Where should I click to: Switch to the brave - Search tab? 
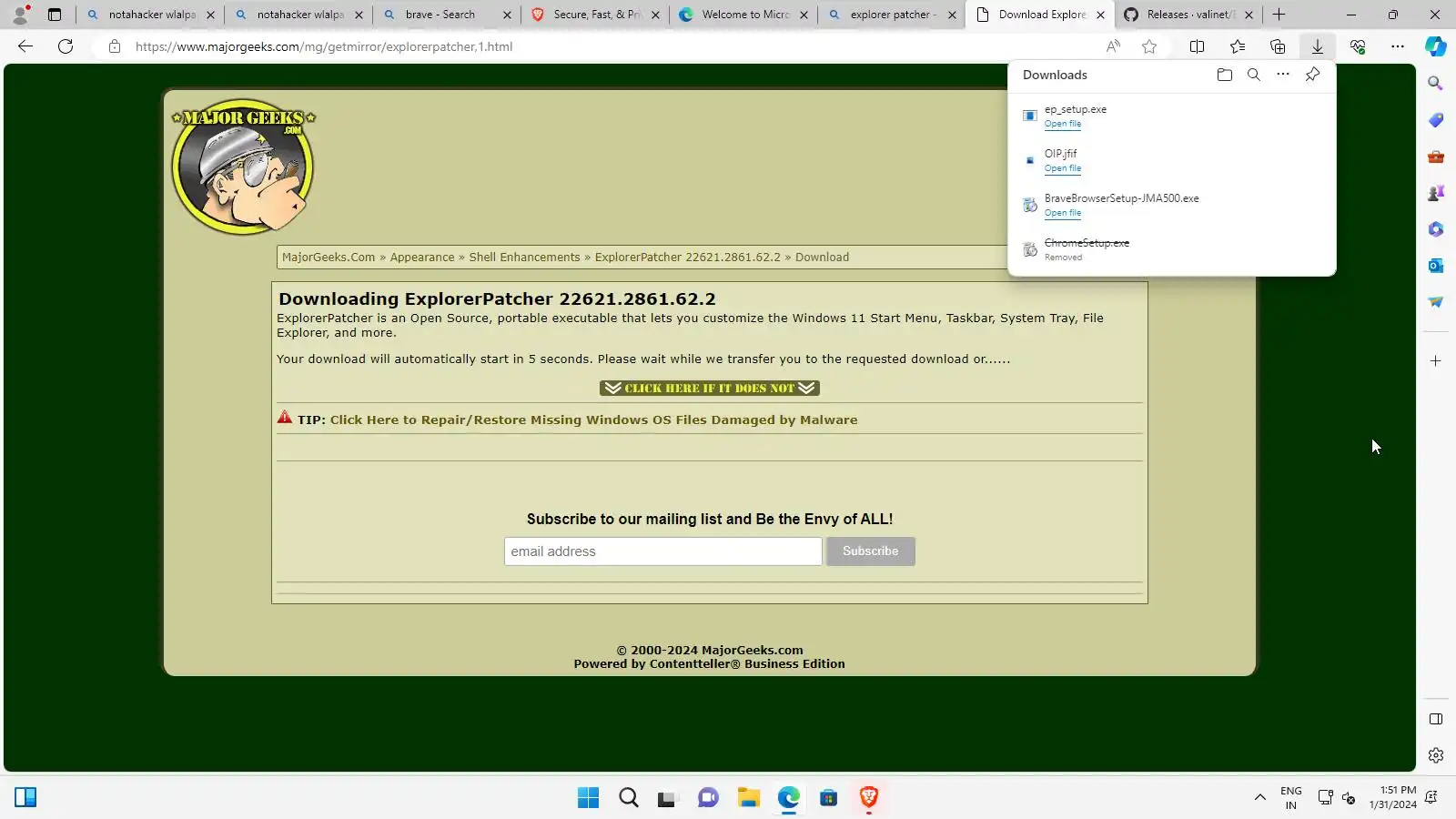446,15
